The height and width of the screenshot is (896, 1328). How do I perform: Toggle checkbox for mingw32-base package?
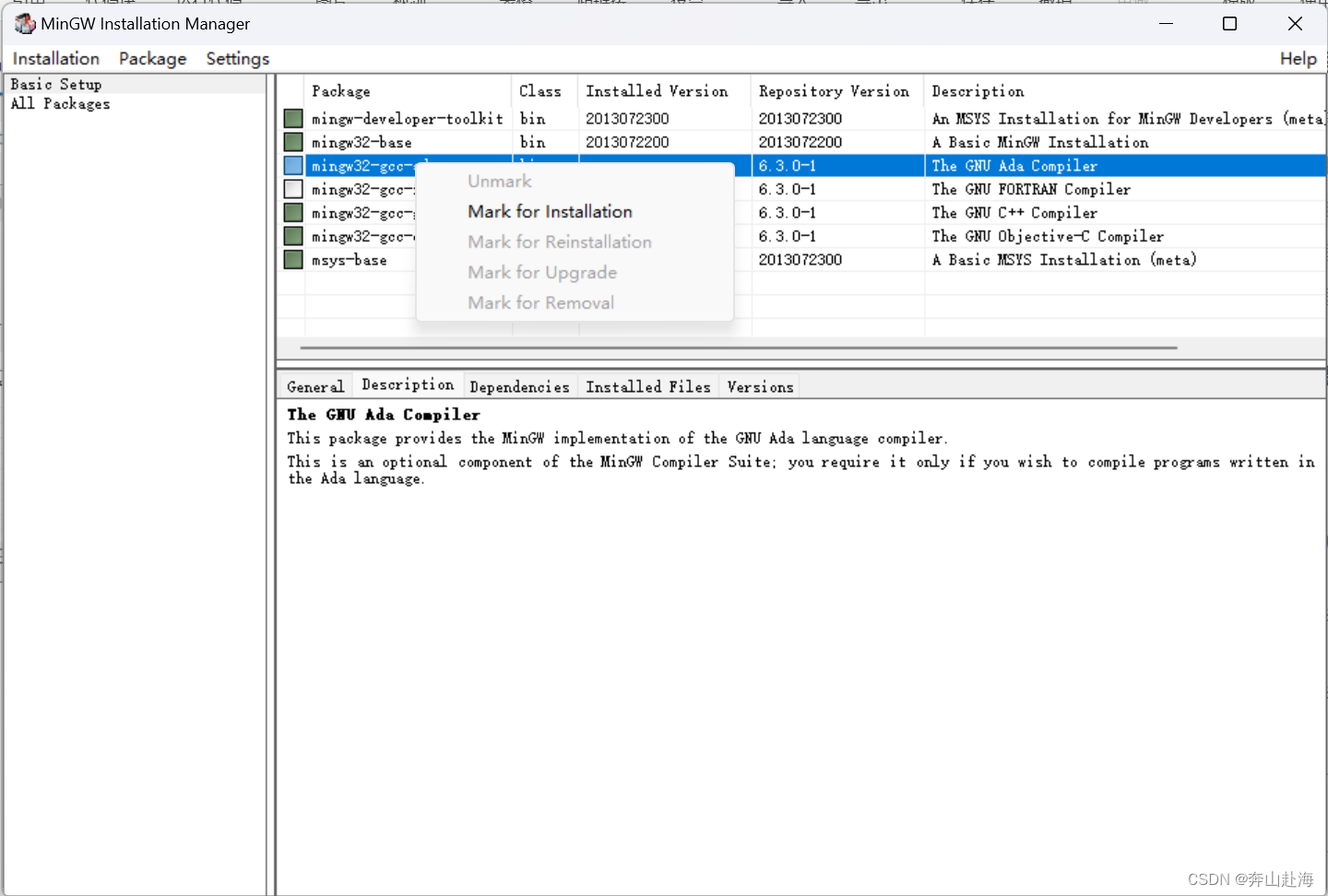tap(293, 142)
